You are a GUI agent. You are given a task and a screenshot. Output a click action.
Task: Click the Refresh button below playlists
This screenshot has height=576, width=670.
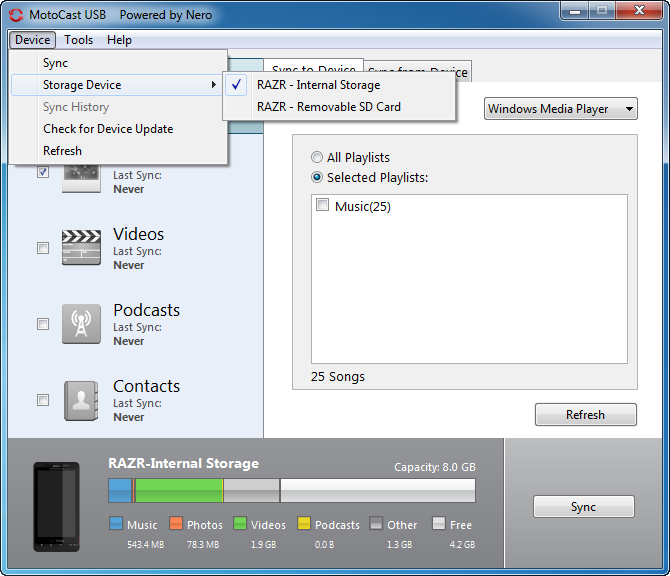coord(585,415)
